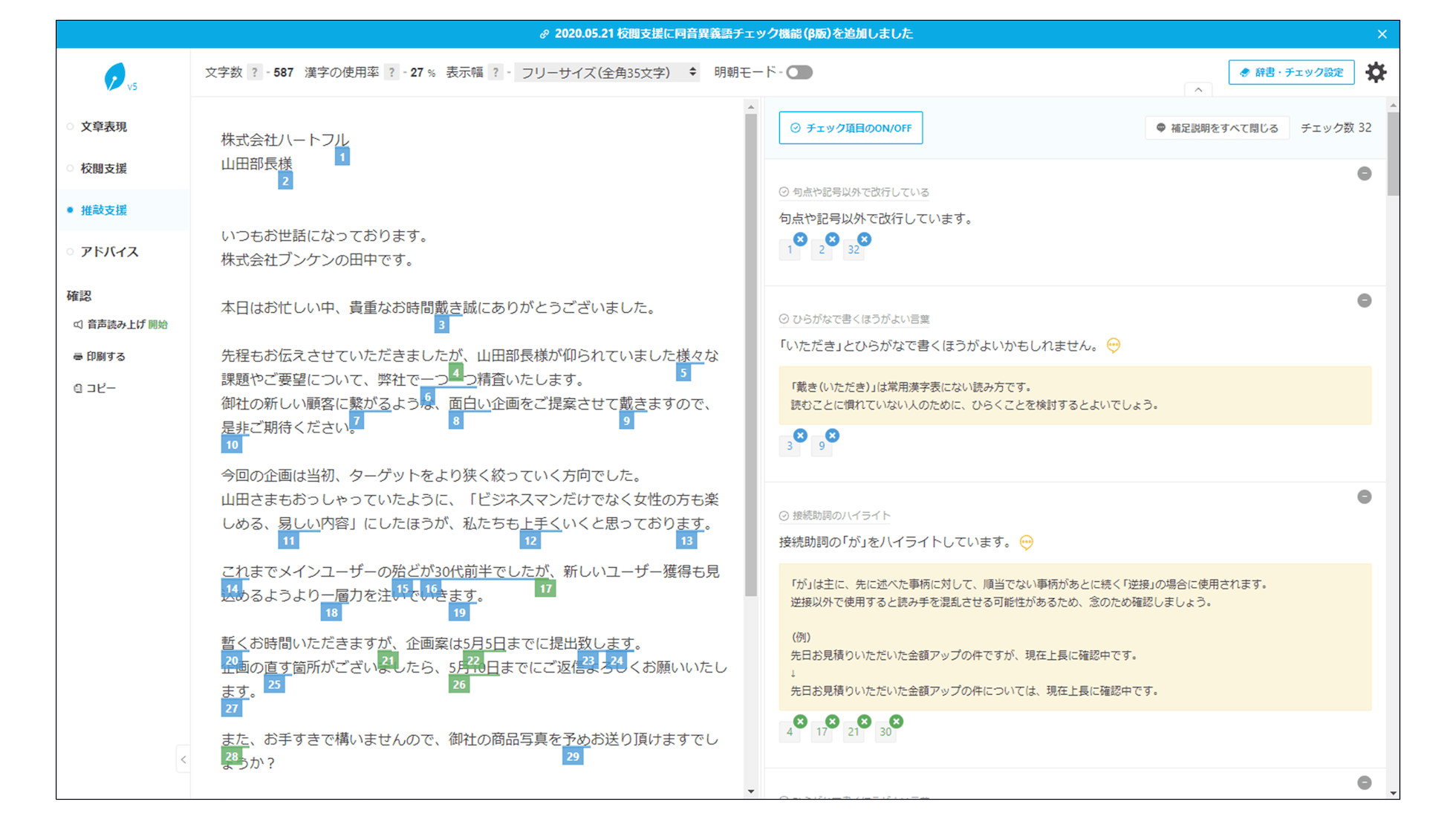This screenshot has height=819, width=1456.
Task: Click チェック項目のON/OFF button
Action: coord(851,128)
